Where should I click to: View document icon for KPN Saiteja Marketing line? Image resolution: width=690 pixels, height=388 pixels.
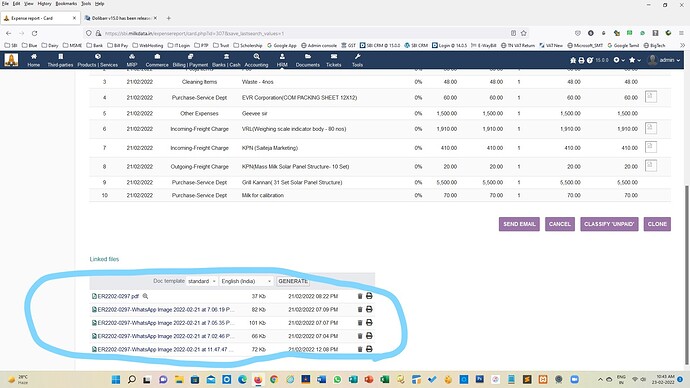tap(651, 147)
